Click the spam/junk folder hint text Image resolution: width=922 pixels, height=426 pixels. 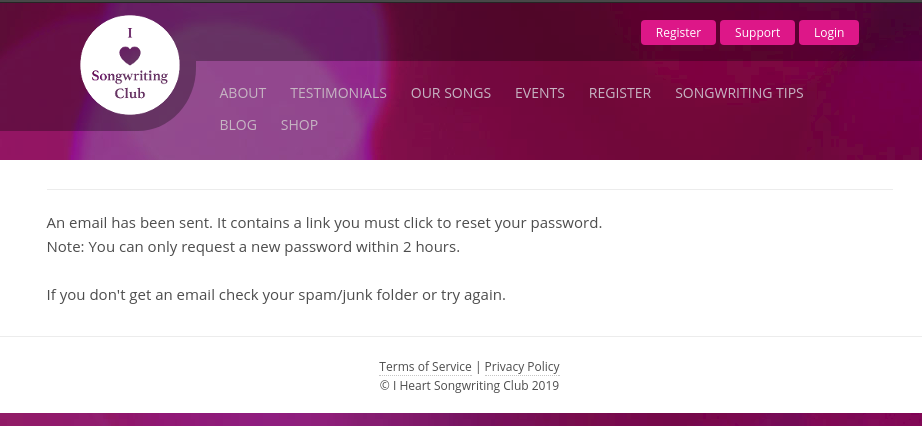(x=276, y=295)
